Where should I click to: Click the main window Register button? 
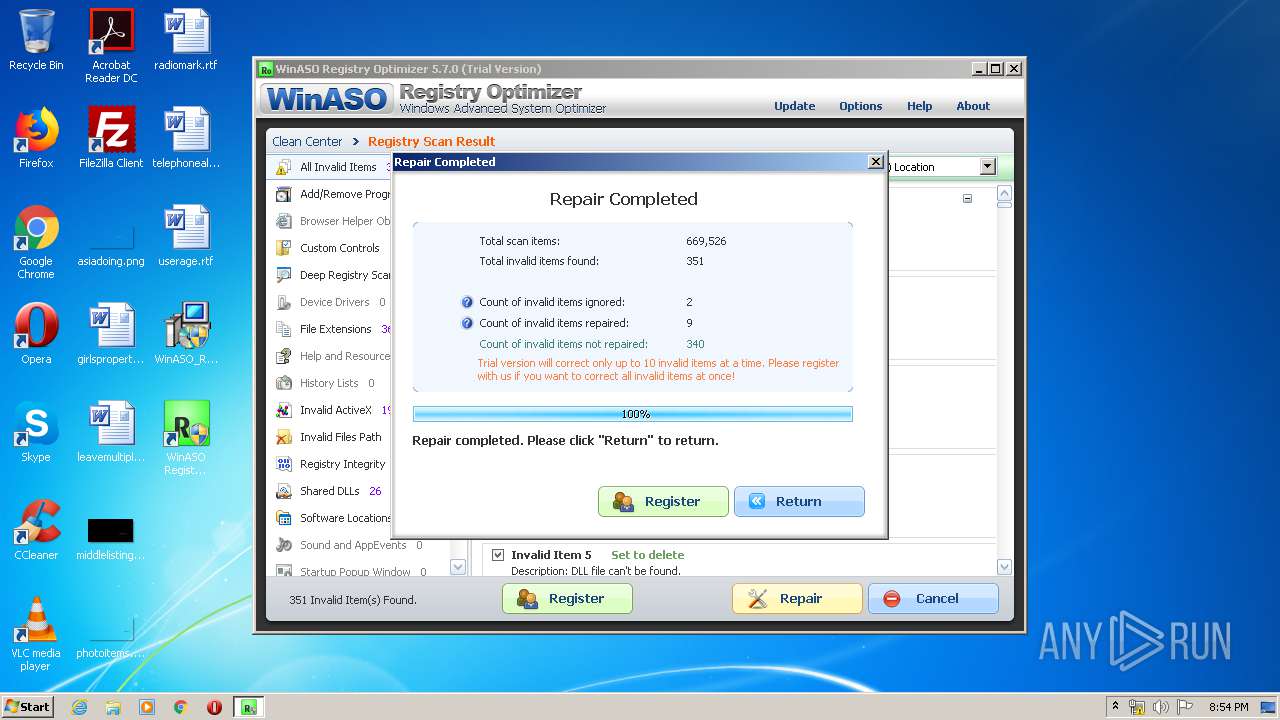tap(567, 599)
